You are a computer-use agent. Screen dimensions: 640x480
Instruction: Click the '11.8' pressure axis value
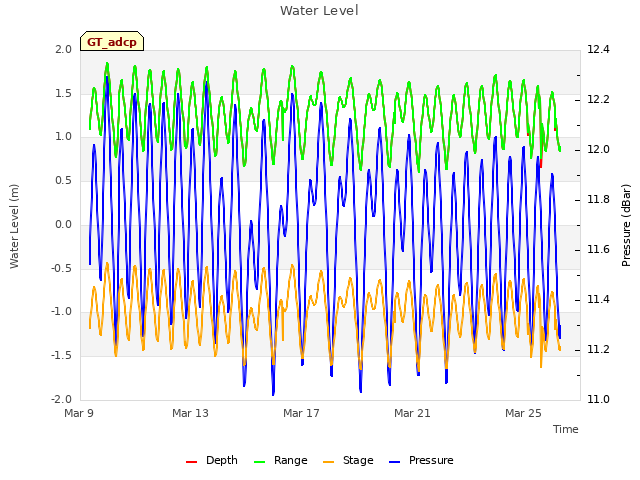tap(598, 199)
